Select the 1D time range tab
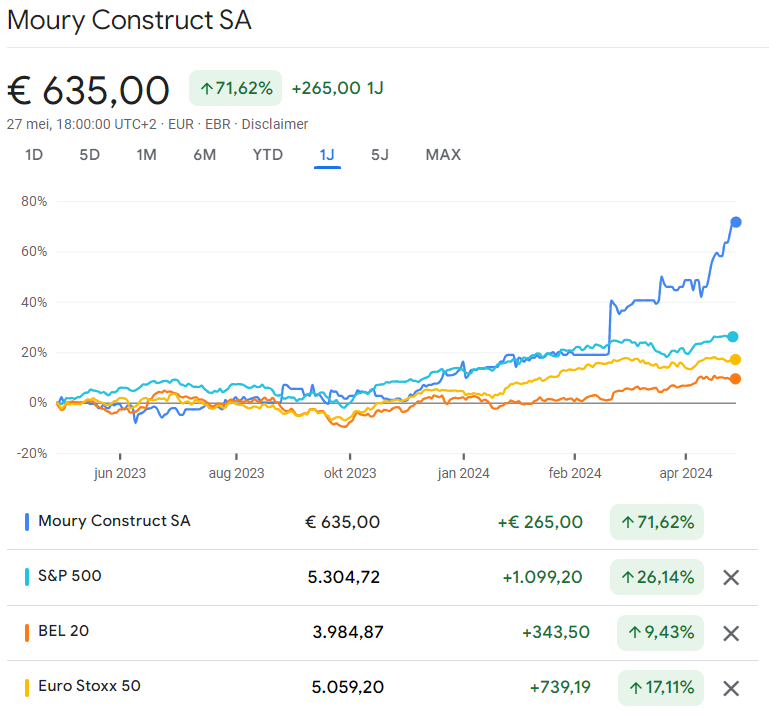The image size is (769, 711). pyautogui.click(x=34, y=155)
